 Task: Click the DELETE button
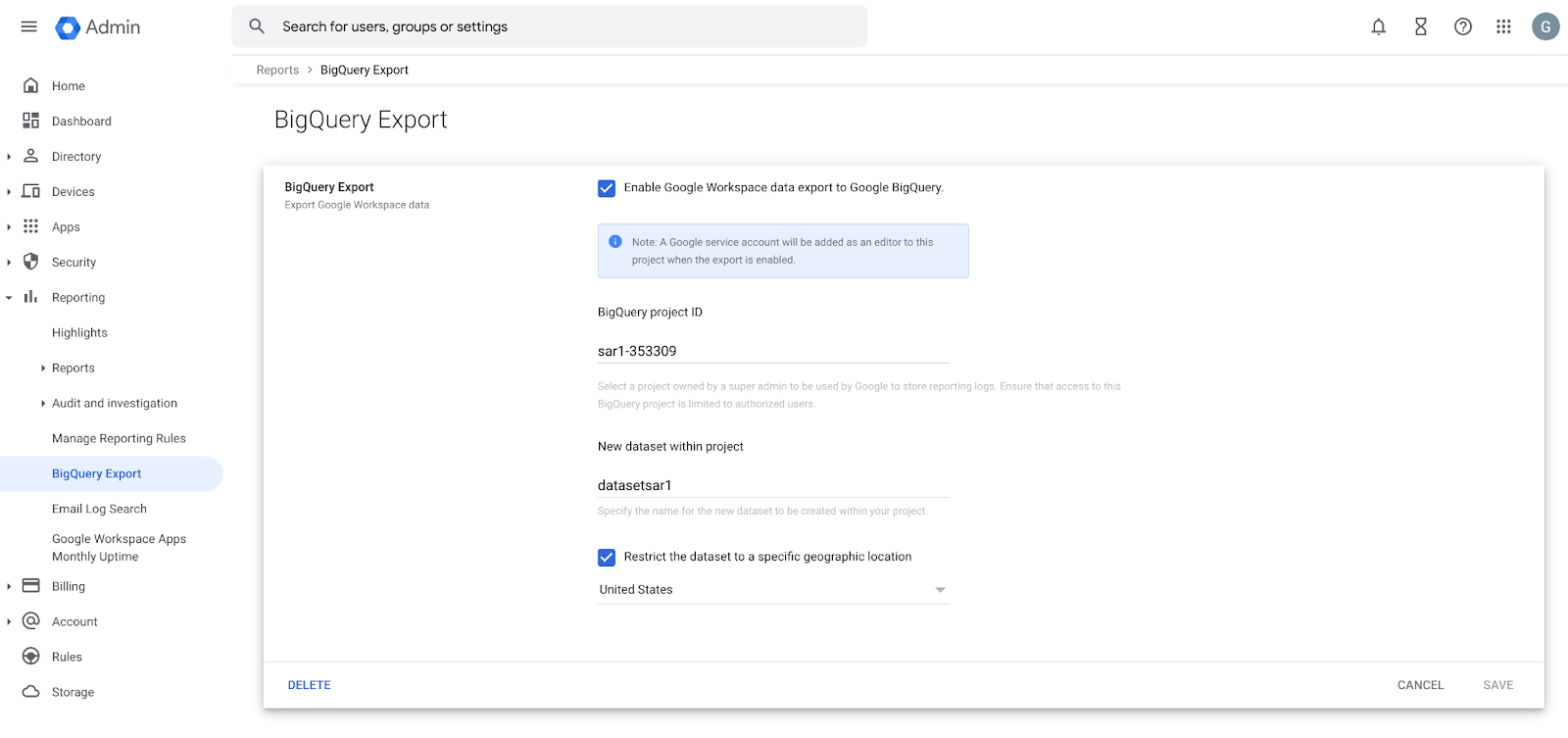[x=309, y=685]
